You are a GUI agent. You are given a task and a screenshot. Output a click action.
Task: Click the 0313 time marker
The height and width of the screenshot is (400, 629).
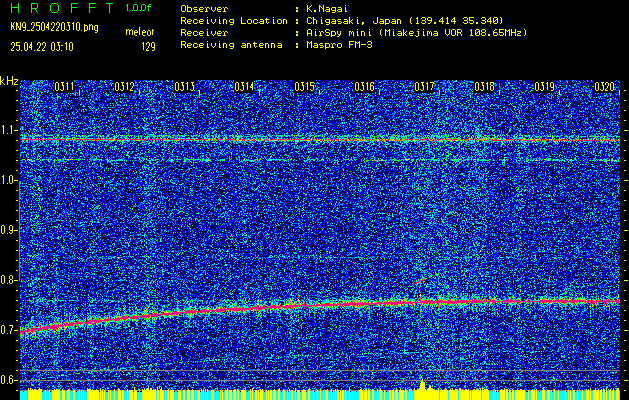point(185,87)
